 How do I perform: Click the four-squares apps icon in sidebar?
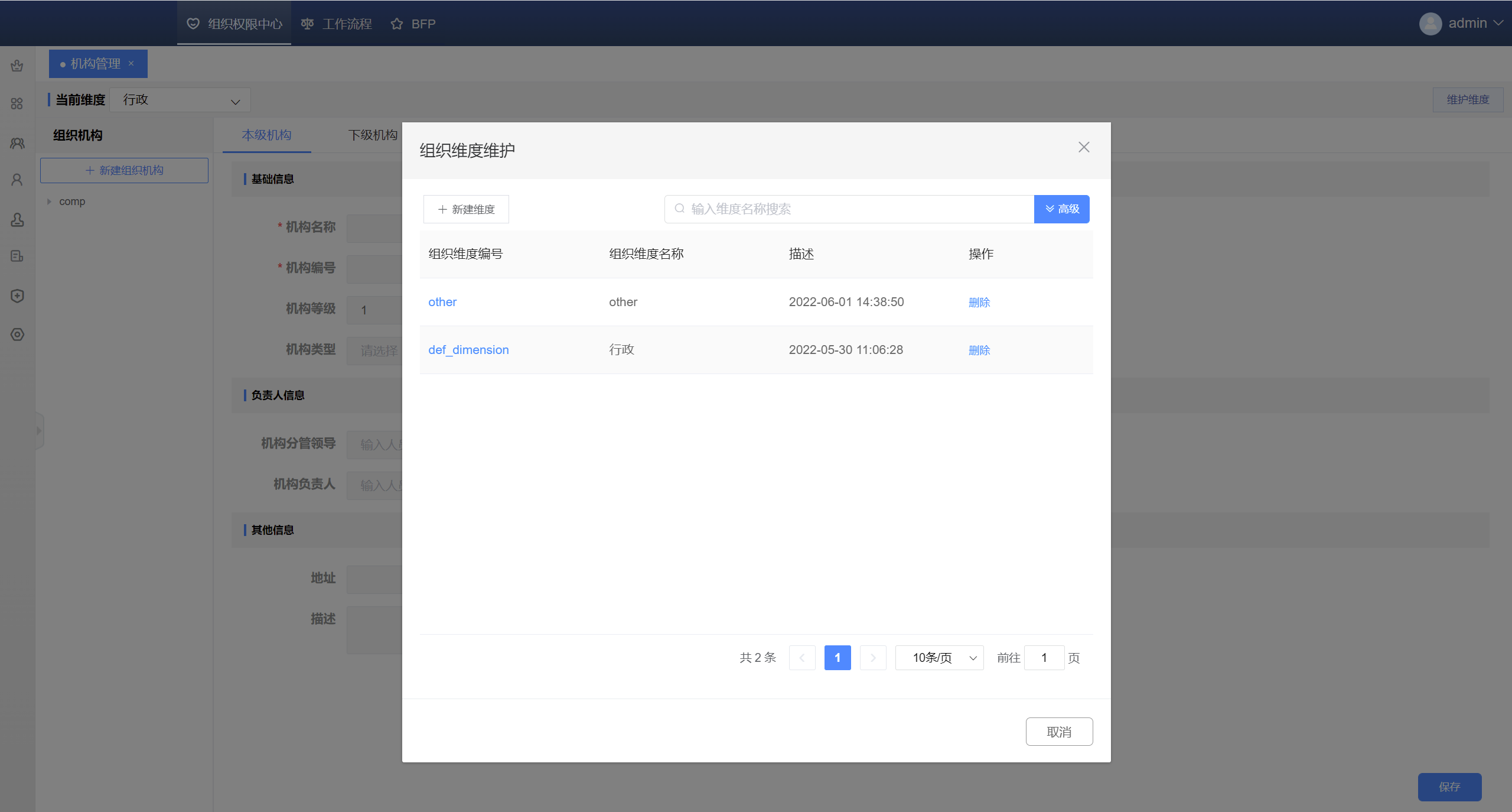point(17,104)
